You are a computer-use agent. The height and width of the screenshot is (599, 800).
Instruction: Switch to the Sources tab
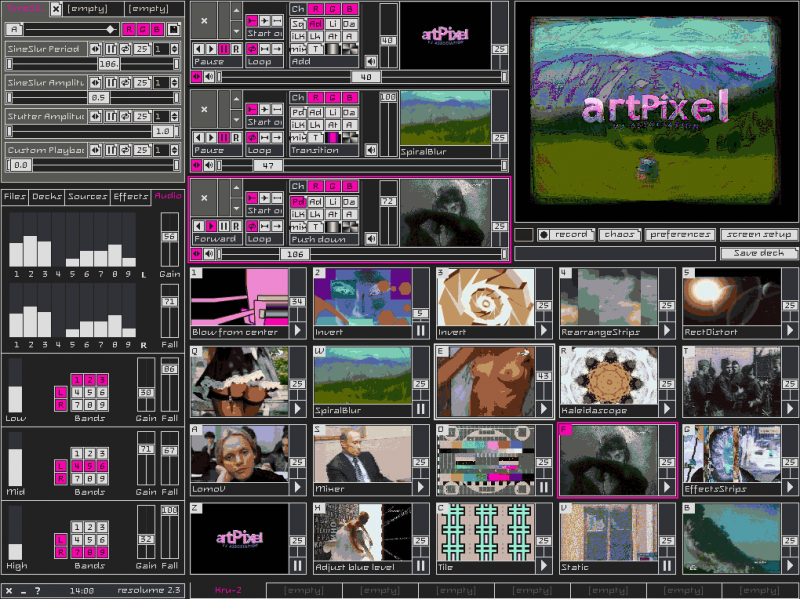(x=87, y=196)
